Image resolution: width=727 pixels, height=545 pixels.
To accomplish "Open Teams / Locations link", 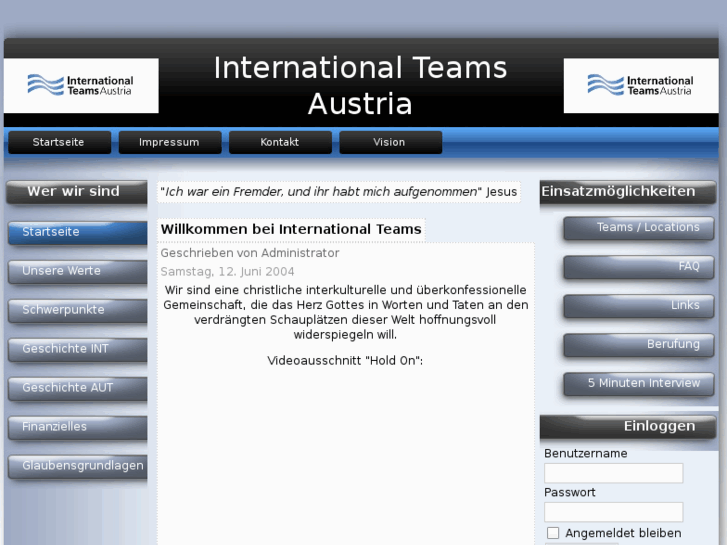I will coord(638,228).
